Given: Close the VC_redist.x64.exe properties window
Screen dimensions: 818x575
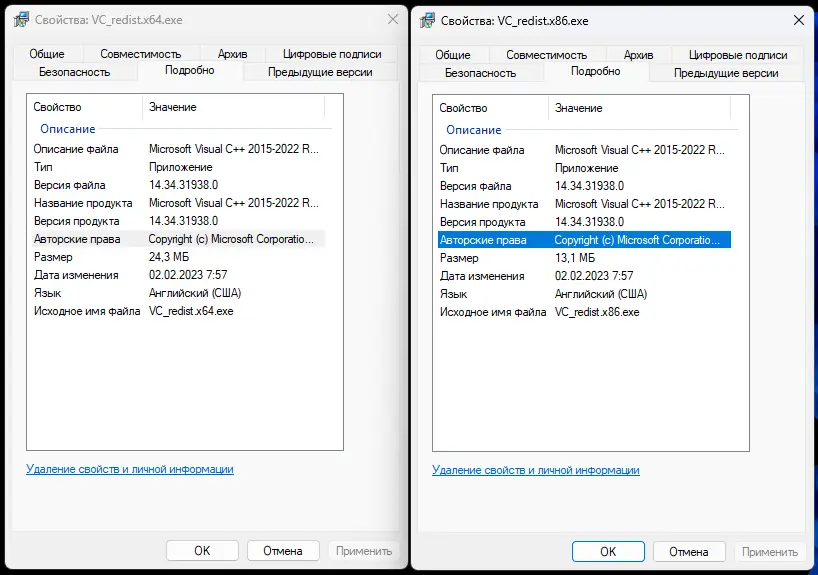Looking at the screenshot, I should click(x=391, y=20).
